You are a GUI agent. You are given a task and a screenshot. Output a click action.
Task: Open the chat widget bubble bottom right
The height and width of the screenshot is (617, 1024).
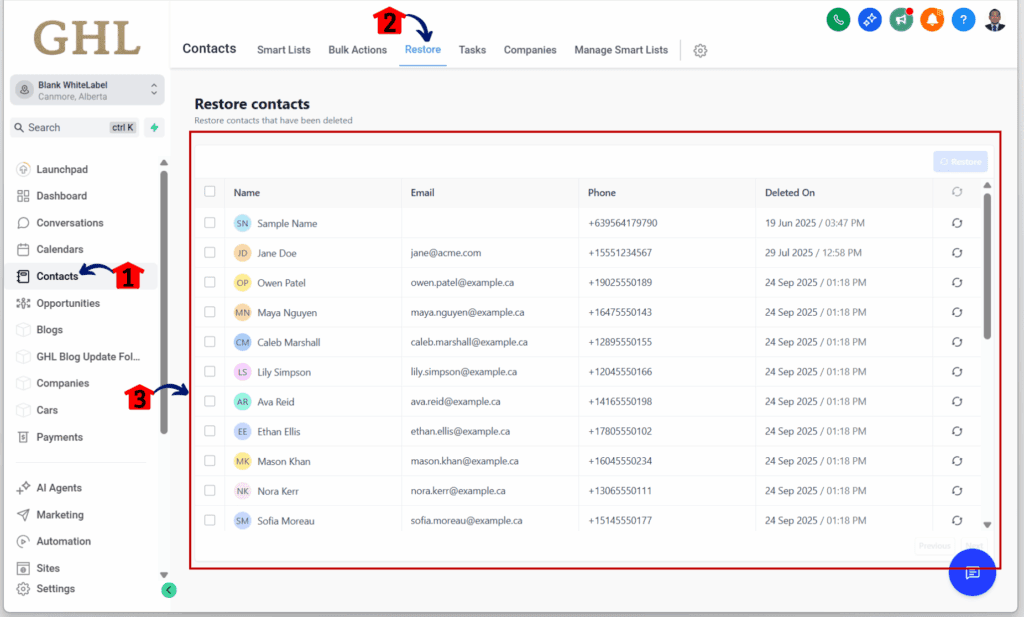point(972,573)
